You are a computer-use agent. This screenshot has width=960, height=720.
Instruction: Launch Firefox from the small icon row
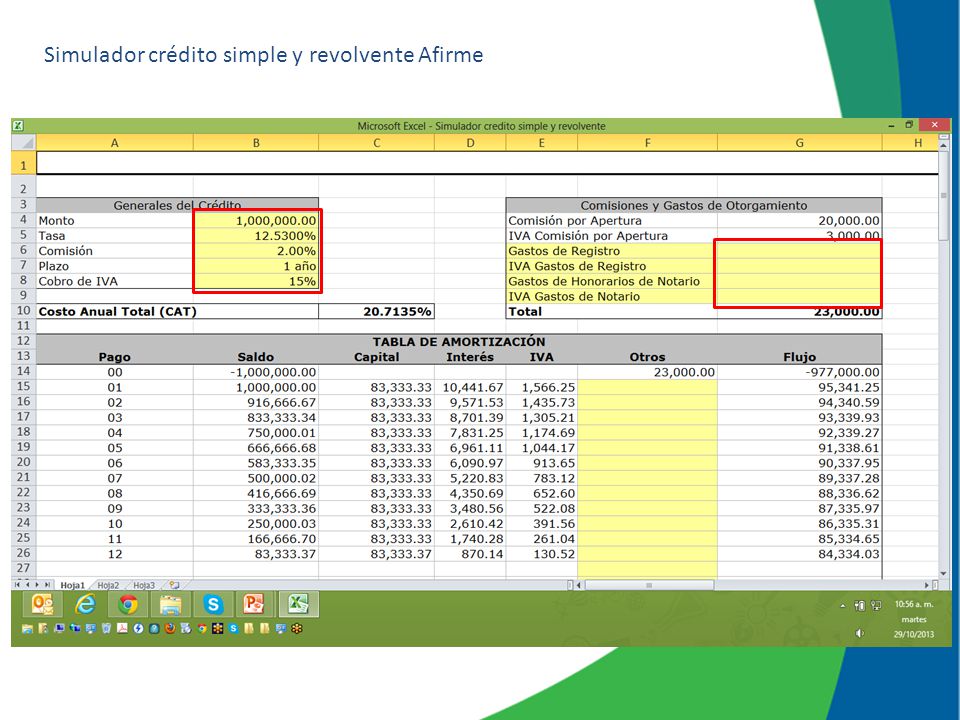click(x=170, y=628)
